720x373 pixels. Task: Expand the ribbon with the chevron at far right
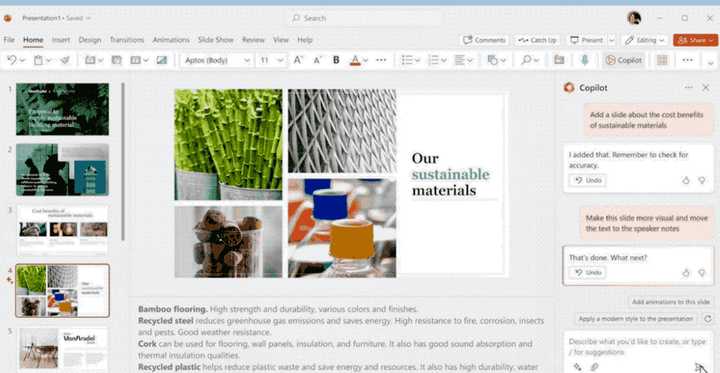(x=711, y=63)
